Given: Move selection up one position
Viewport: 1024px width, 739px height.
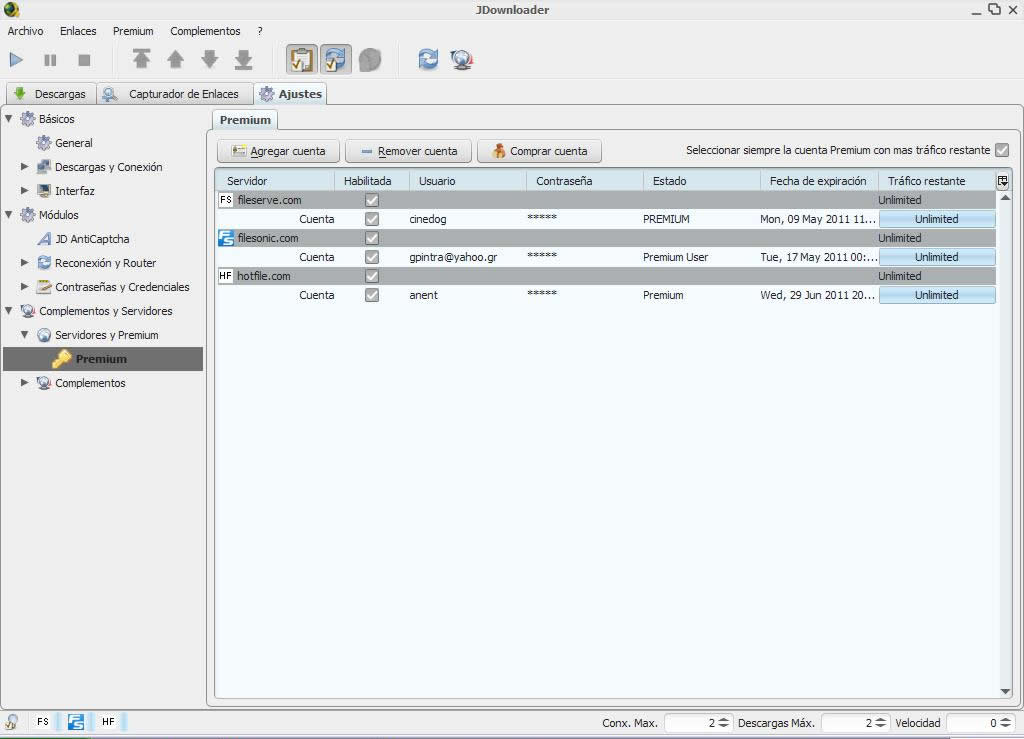Looking at the screenshot, I should [x=175, y=59].
